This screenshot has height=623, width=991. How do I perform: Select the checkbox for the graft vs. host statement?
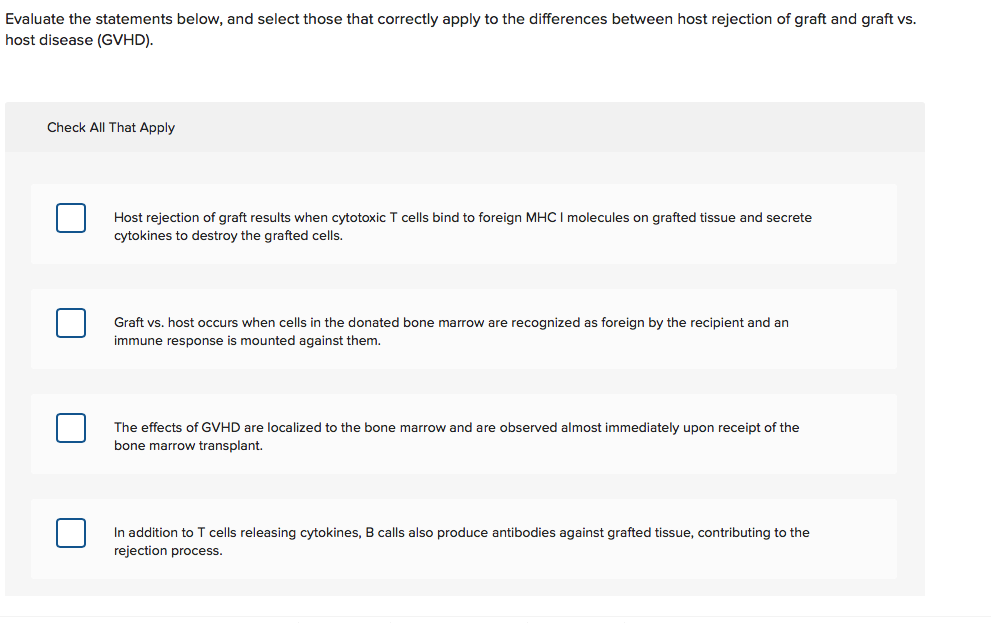[x=70, y=322]
